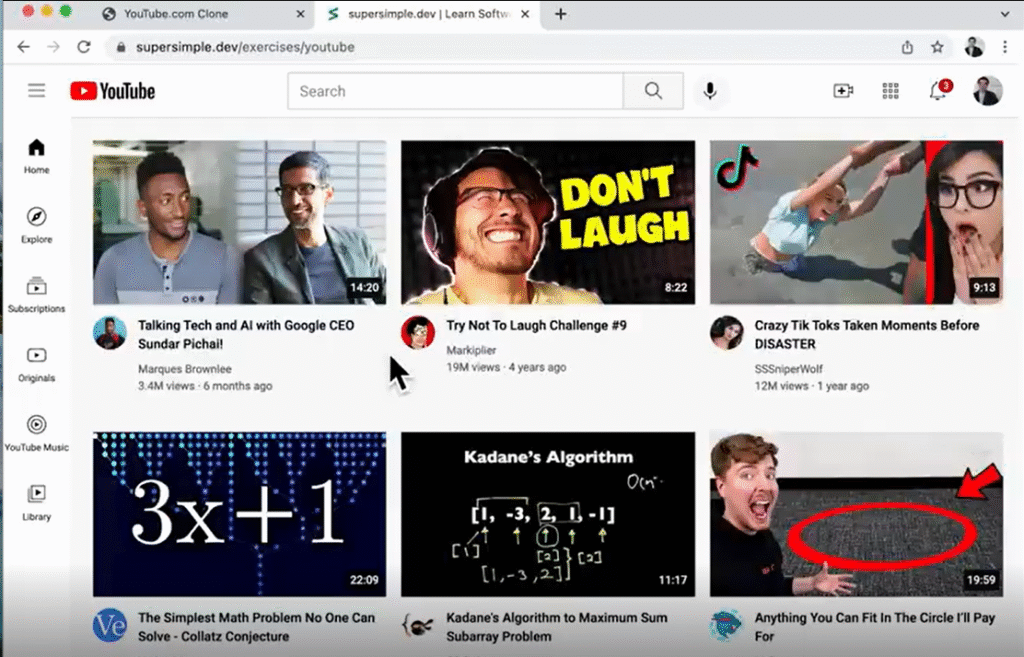Open a new browser tab

click(x=561, y=14)
